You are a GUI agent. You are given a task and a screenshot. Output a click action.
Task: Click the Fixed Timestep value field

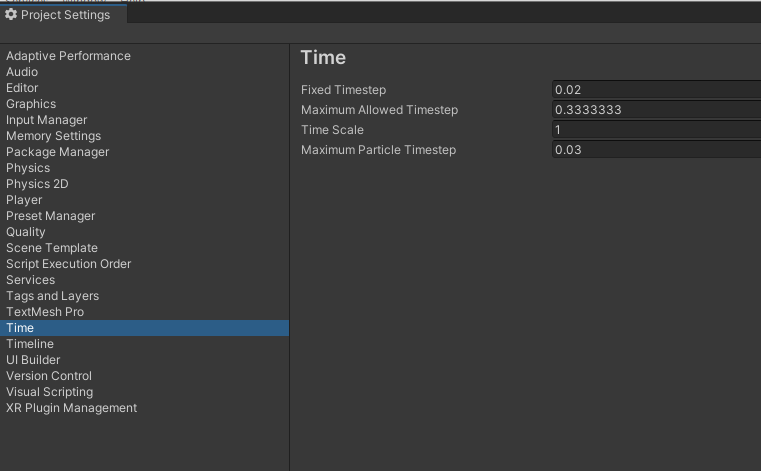(x=656, y=90)
